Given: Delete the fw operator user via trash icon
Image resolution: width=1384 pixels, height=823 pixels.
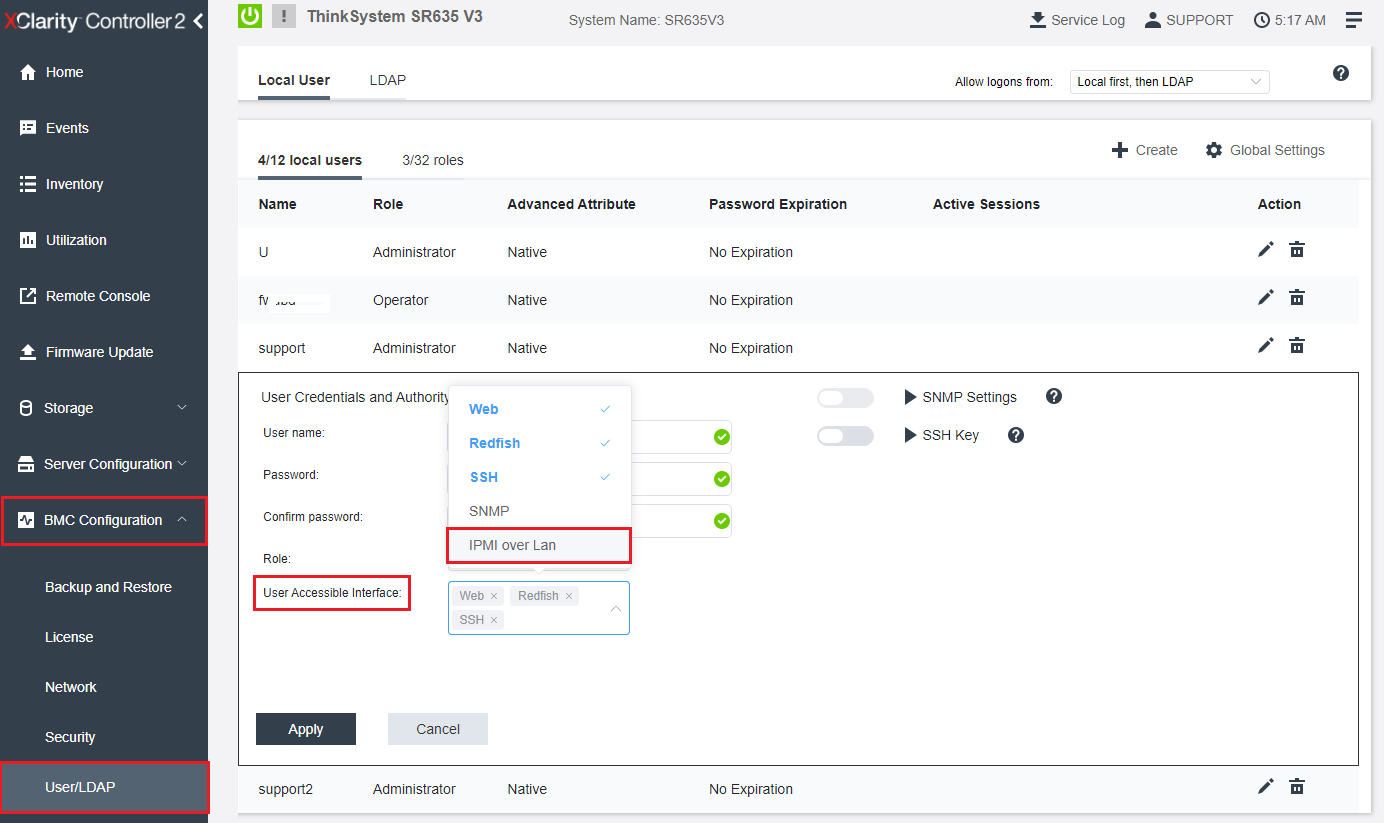Looking at the screenshot, I should click(x=1297, y=298).
